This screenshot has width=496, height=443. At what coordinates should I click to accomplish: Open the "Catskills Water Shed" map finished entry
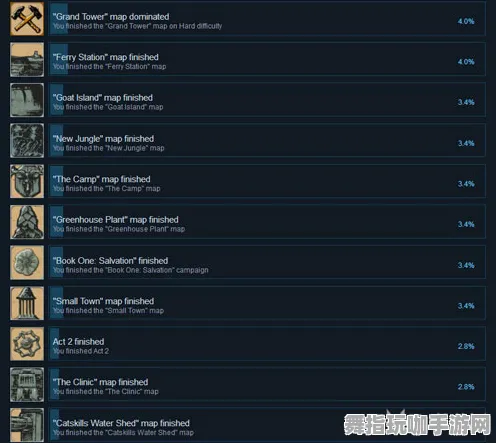click(267, 425)
